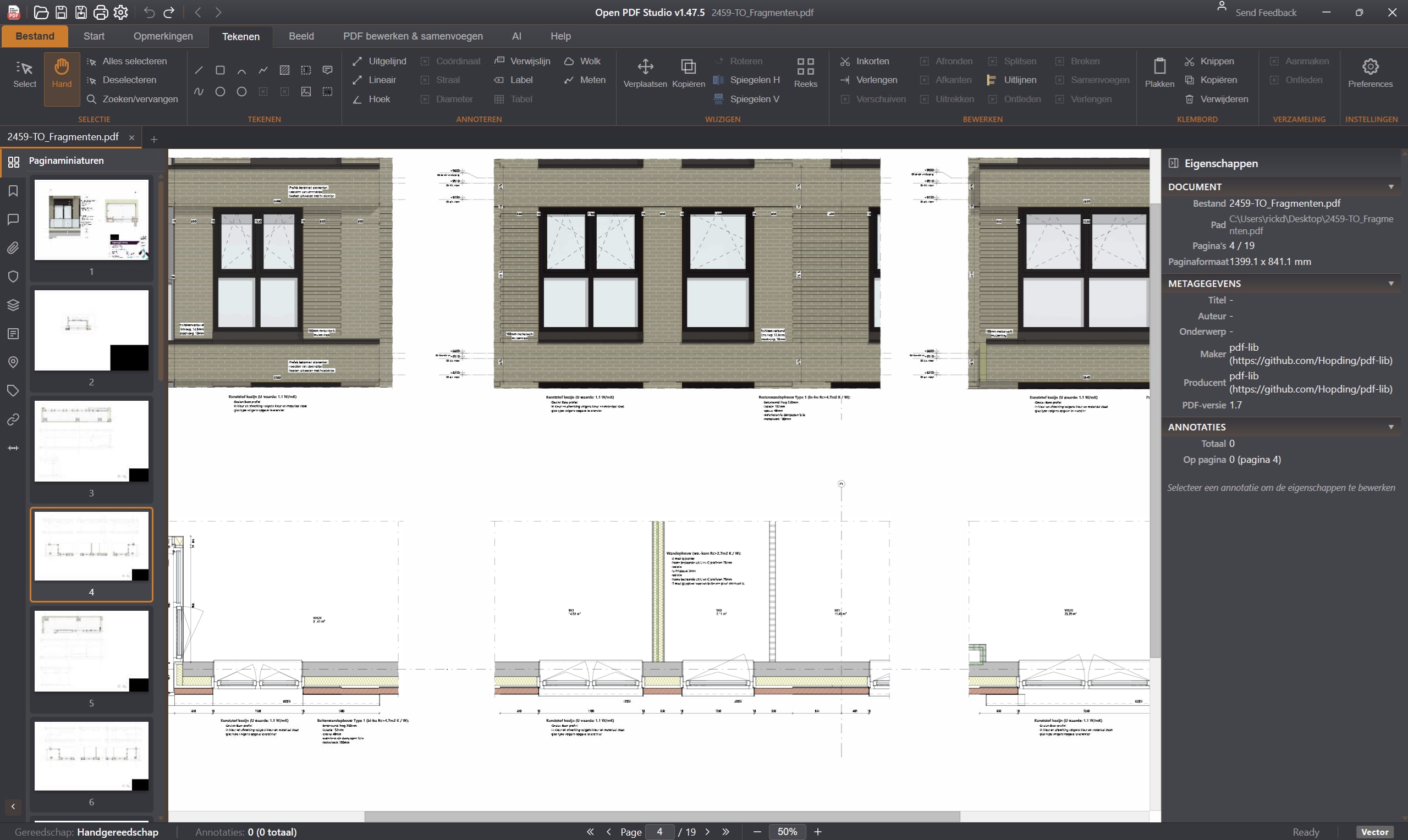
Task: Open PDF bewerken & samenvoegen tab
Action: 413,36
